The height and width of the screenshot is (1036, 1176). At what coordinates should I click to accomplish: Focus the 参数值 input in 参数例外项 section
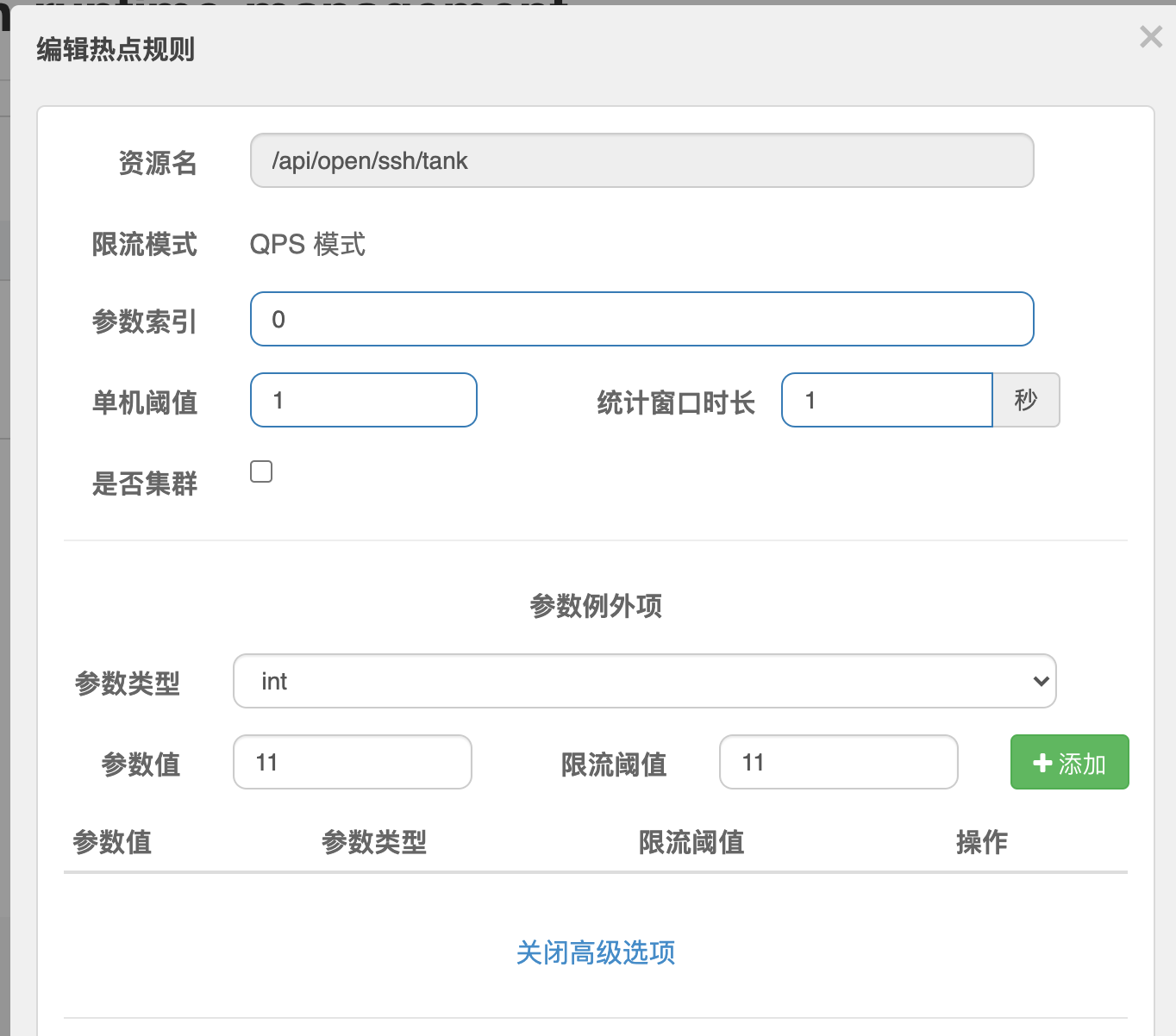tap(352, 762)
